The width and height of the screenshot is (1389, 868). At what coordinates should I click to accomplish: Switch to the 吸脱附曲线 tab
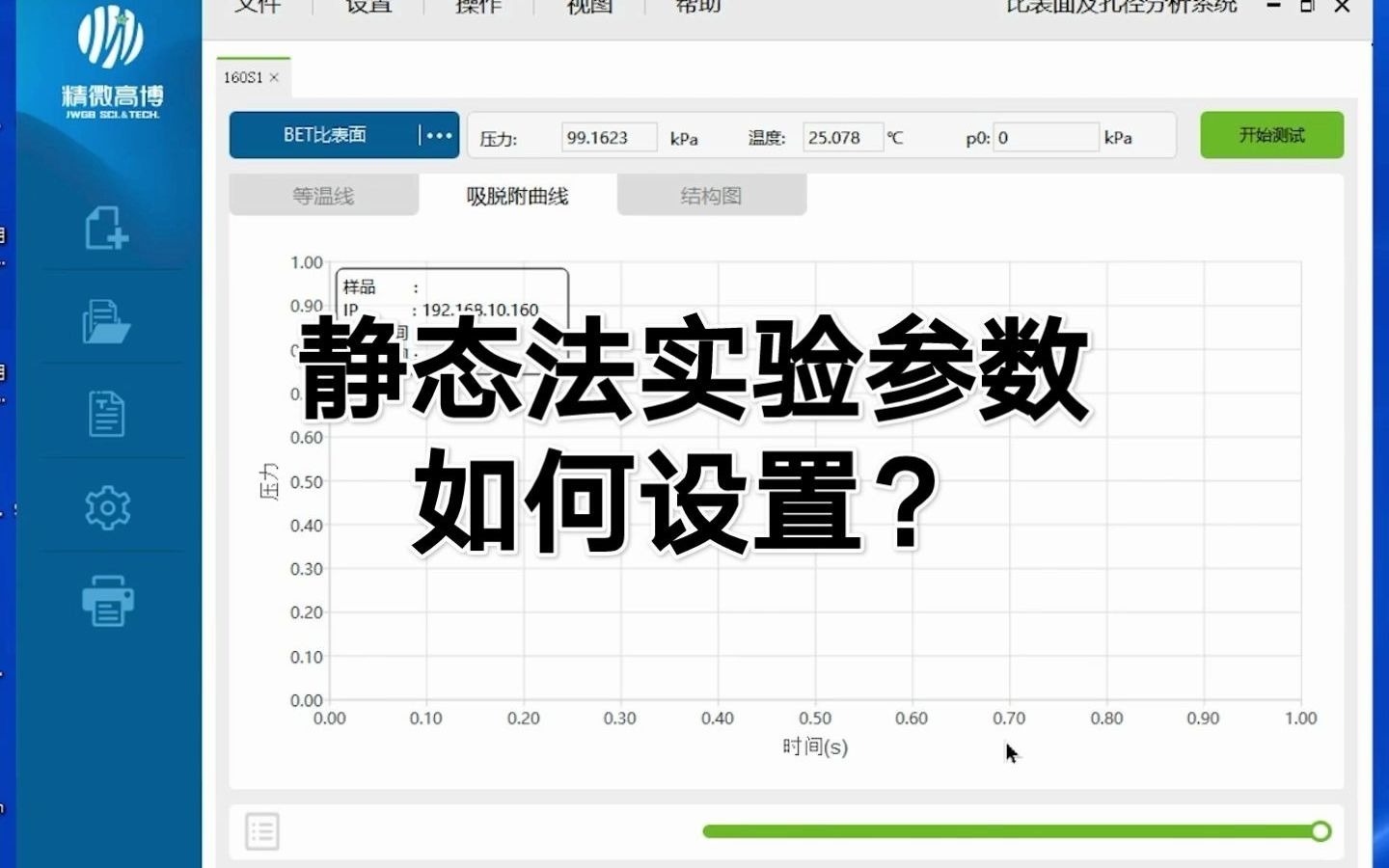click(517, 196)
